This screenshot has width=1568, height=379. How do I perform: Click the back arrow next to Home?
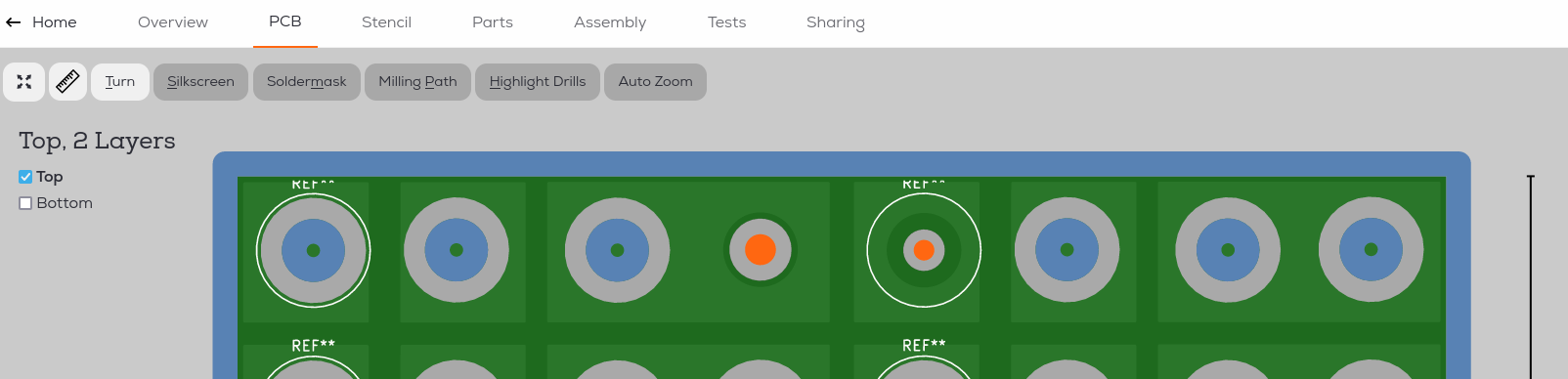[14, 22]
